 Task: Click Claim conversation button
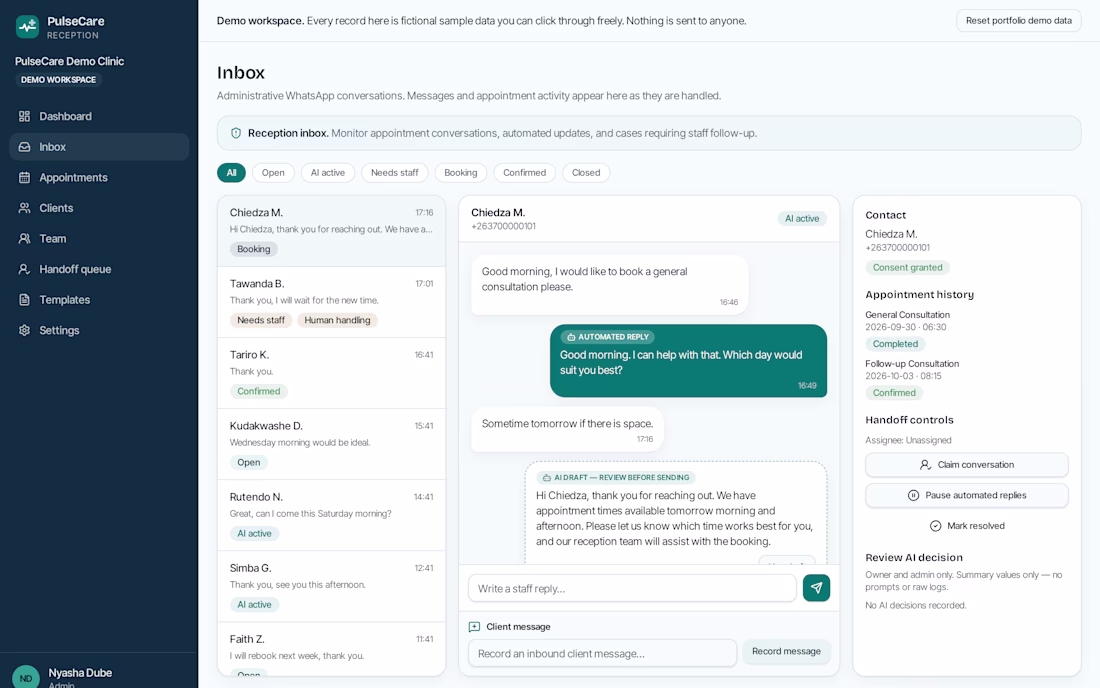[967, 465]
